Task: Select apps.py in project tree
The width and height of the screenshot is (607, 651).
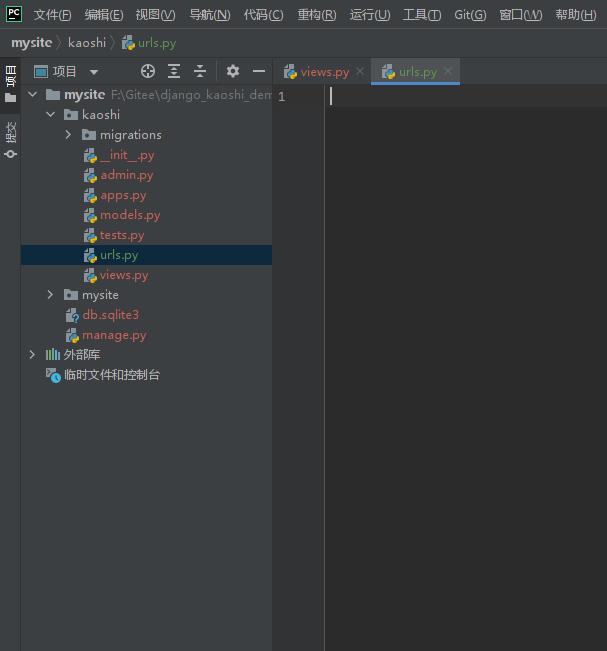Action: point(147,195)
